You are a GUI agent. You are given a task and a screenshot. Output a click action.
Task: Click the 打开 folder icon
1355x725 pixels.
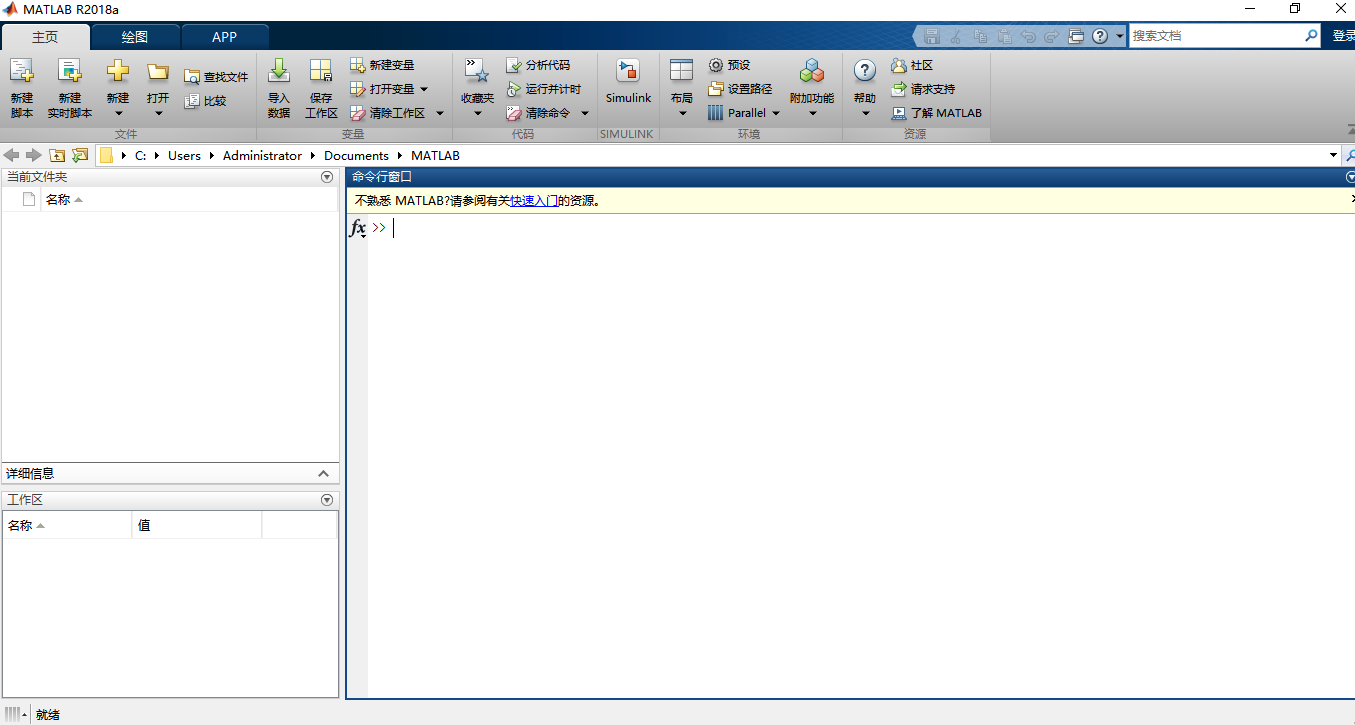click(158, 72)
